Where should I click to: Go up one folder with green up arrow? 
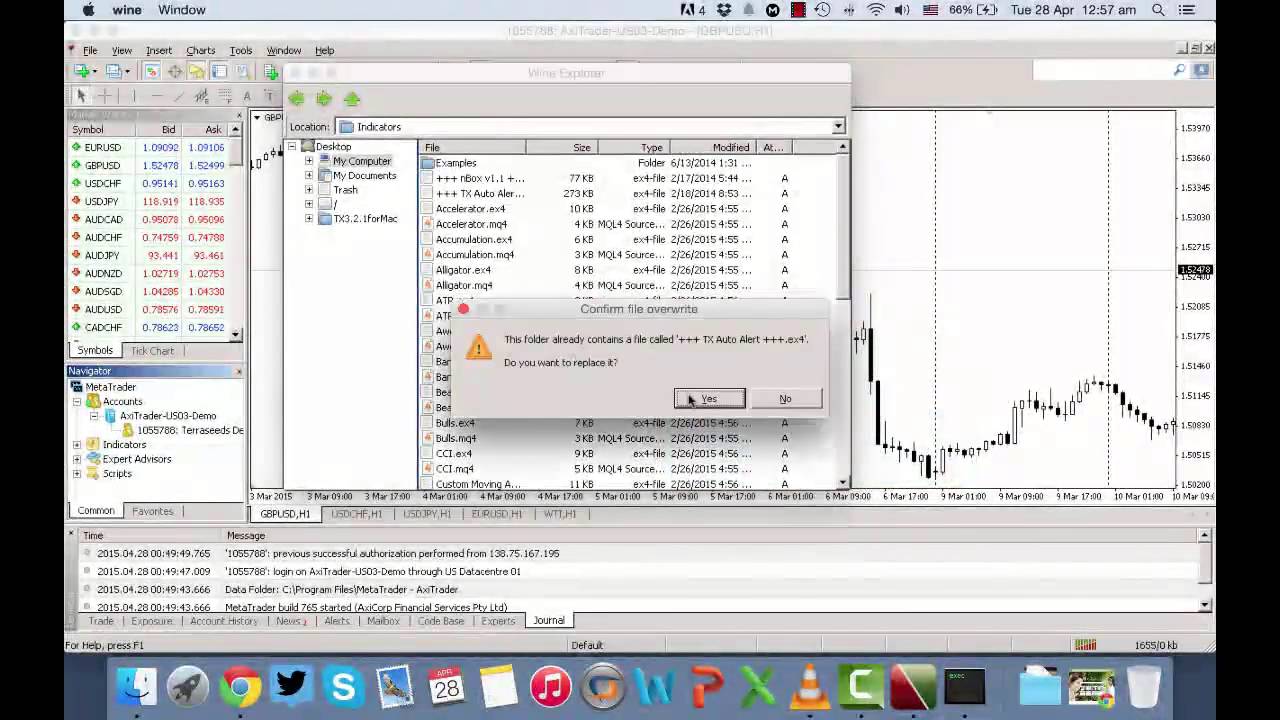[351, 98]
